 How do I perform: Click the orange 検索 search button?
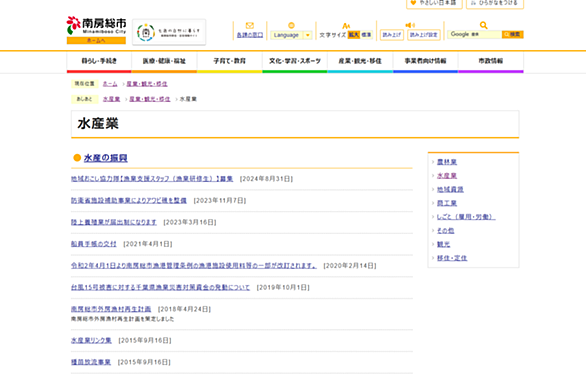pos(512,34)
